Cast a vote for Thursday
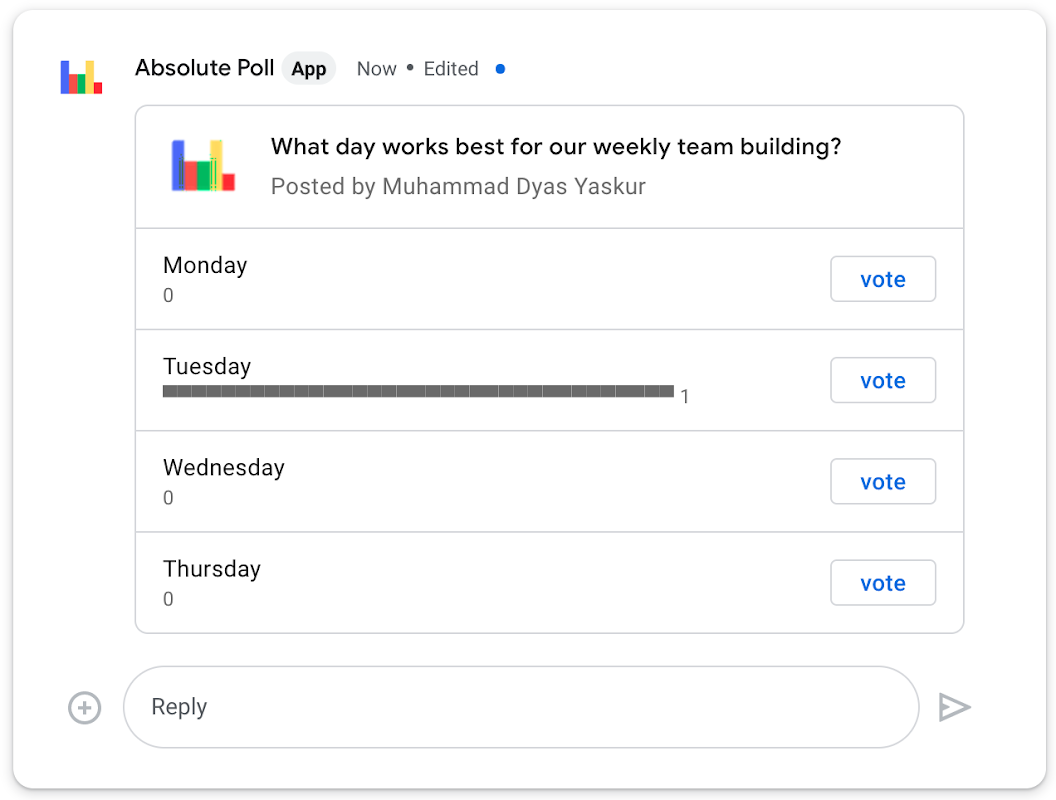This screenshot has width=1056, height=800. click(x=882, y=583)
